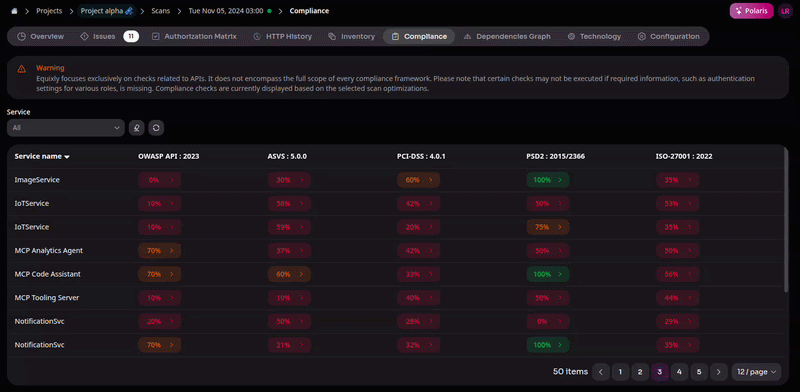Image resolution: width=800 pixels, height=392 pixels.
Task: Open ImageService ISO-27001 35% score
Action: pos(678,180)
